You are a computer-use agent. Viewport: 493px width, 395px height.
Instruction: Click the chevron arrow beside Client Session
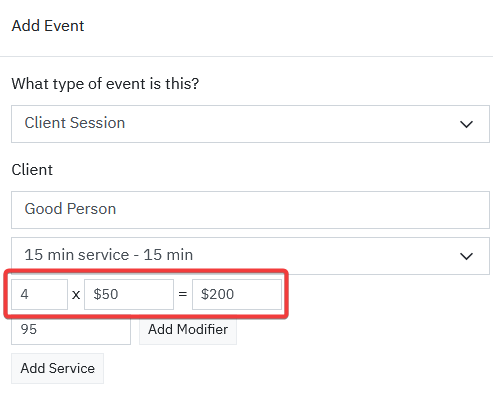pyautogui.click(x=466, y=124)
